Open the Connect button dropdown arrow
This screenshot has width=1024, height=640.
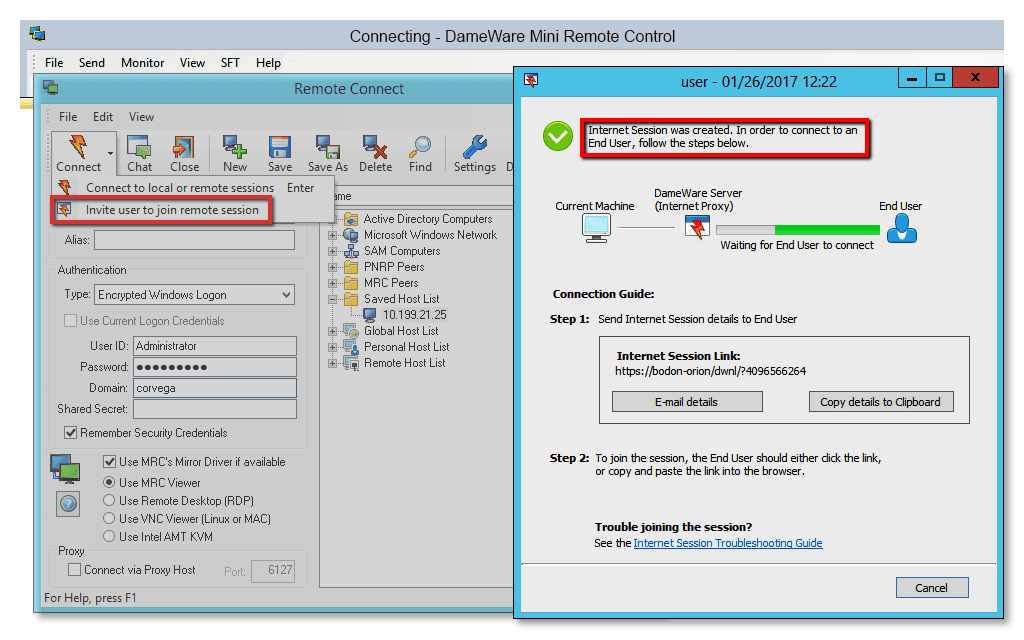110,152
